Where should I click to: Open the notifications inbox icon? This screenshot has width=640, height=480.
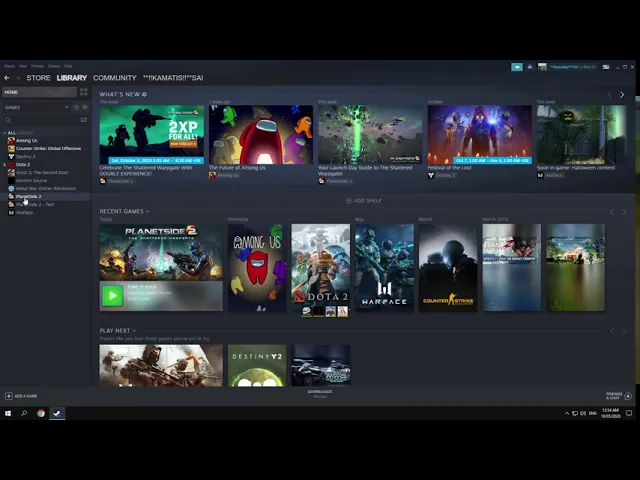point(530,67)
